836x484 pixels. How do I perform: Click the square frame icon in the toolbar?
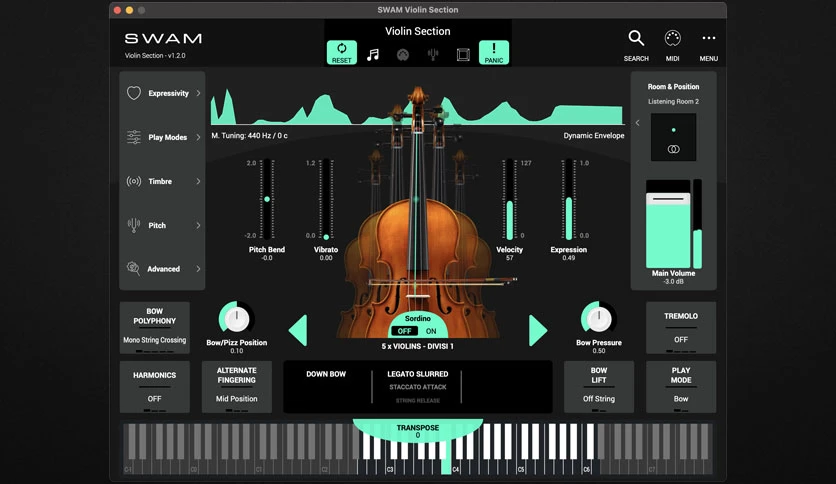(463, 54)
